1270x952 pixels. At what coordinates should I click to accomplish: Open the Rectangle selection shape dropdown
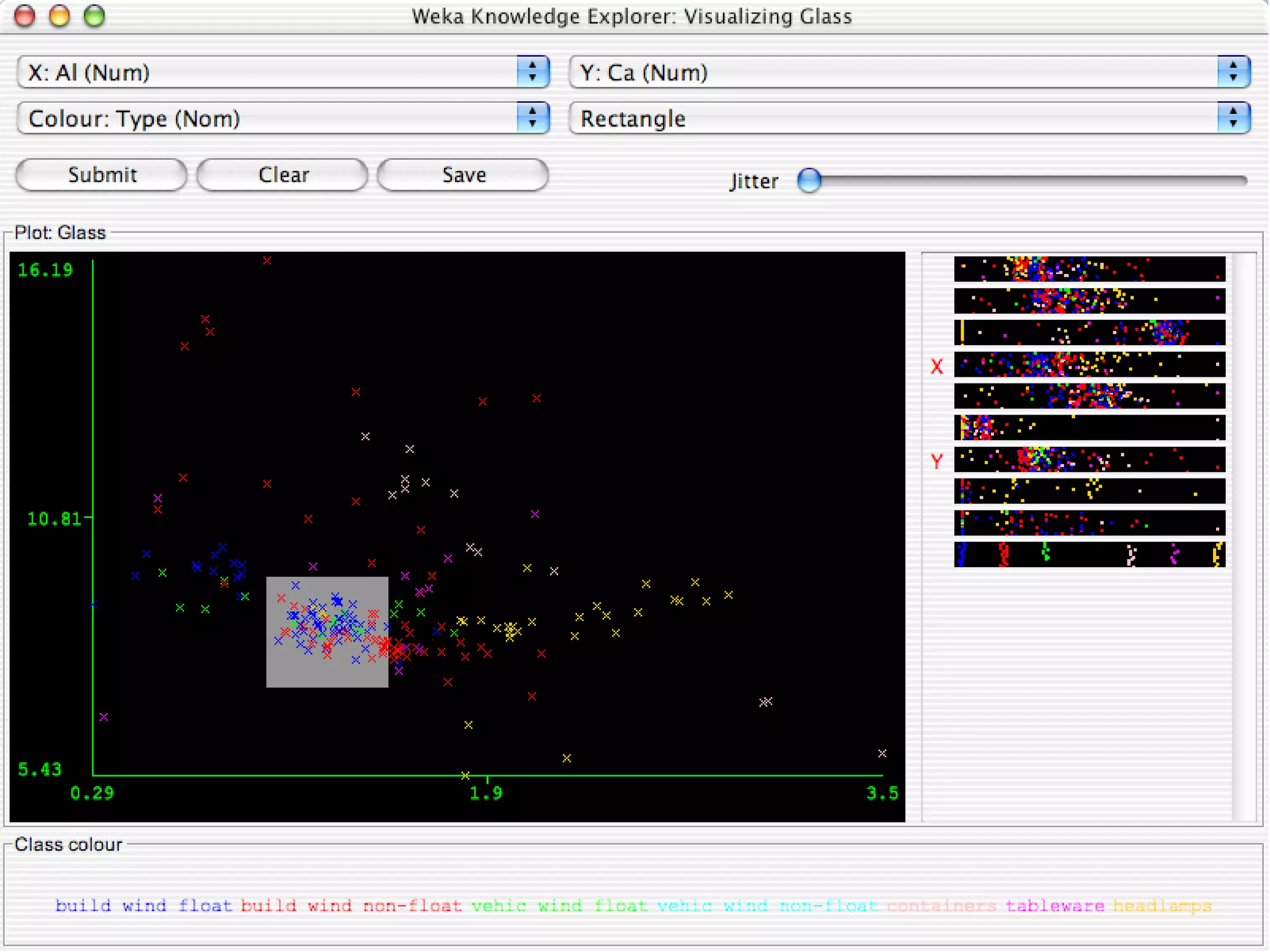tap(908, 118)
